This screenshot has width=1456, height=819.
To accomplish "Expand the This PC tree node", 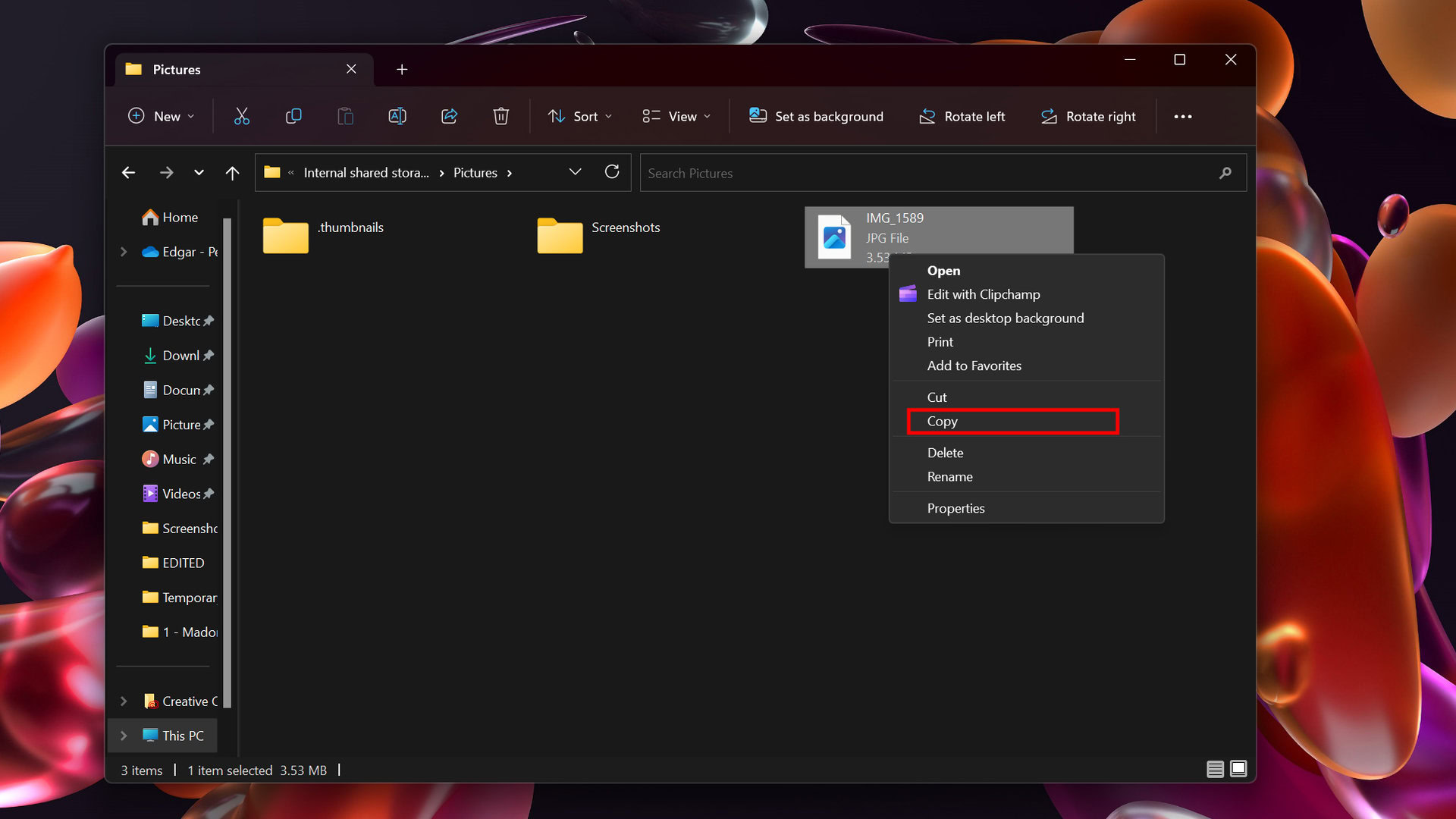I will click(x=124, y=736).
